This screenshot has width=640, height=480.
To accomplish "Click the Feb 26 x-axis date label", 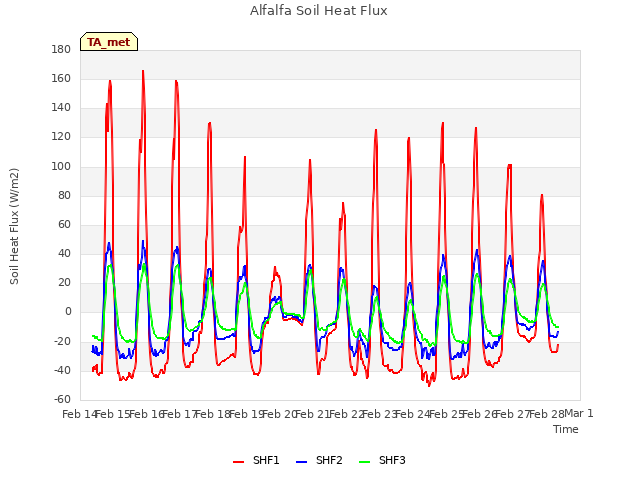I will tap(480, 414).
